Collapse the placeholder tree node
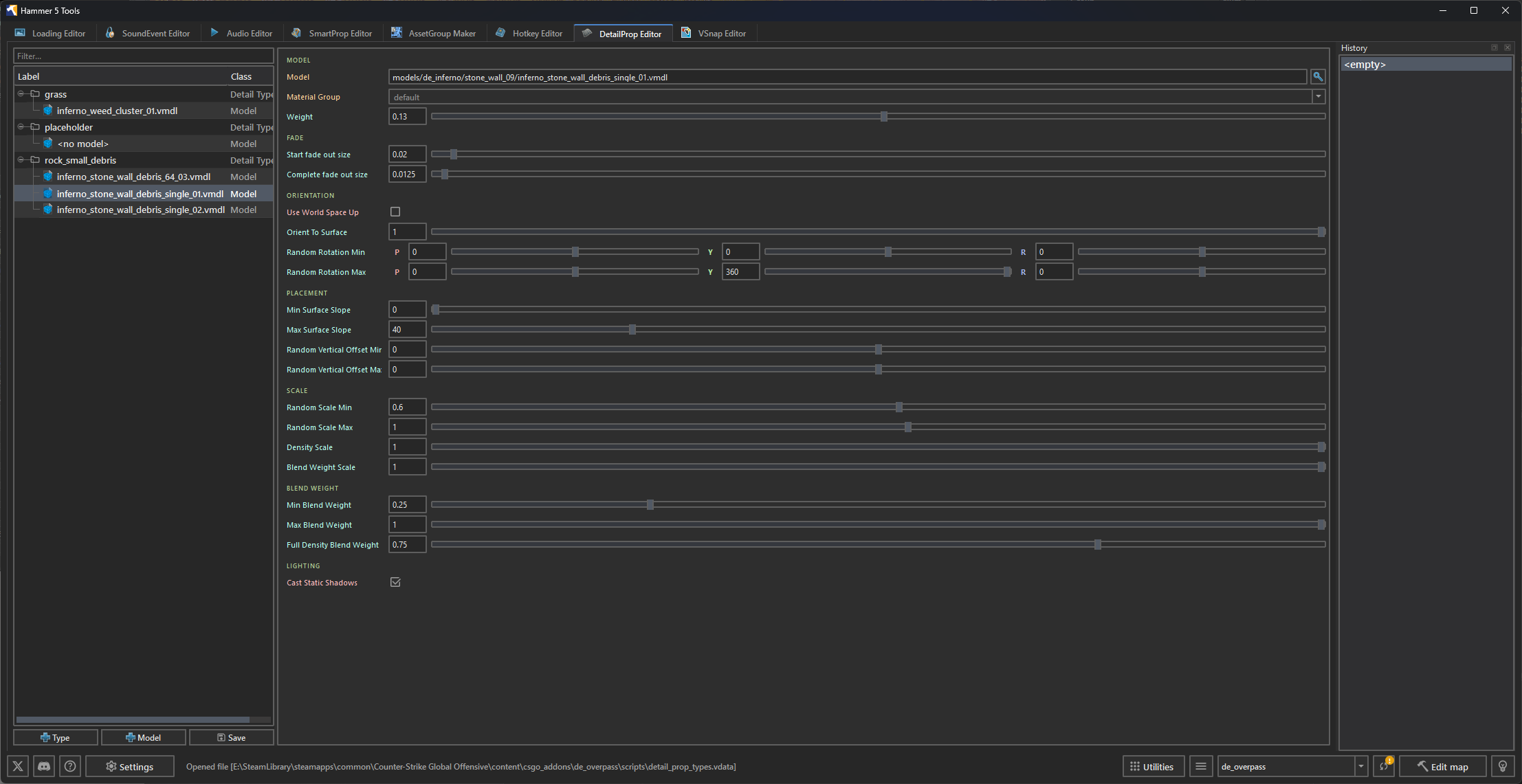The width and height of the screenshot is (1522, 784). pos(21,126)
